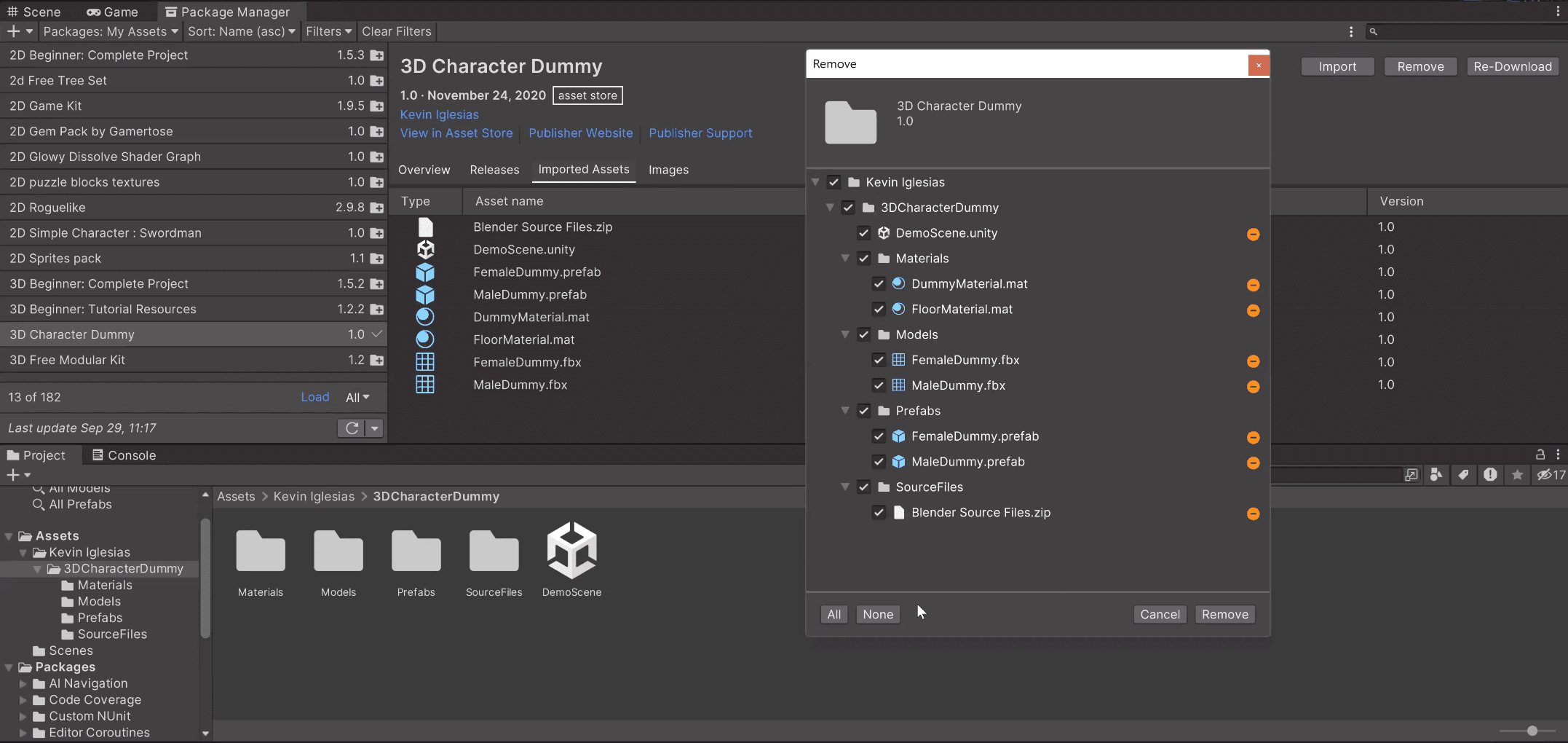Screen dimensions: 1568x743
Task: Uncheck FloorMaterial.mat in the Remove dialog
Action: pyautogui.click(x=879, y=309)
